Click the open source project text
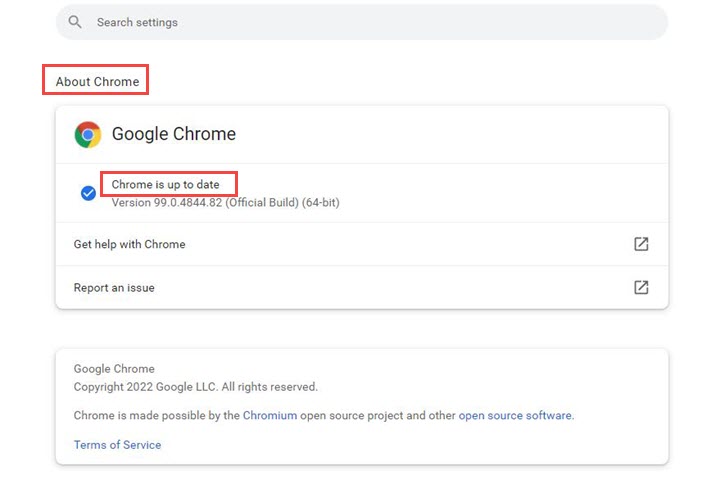 tap(366, 415)
